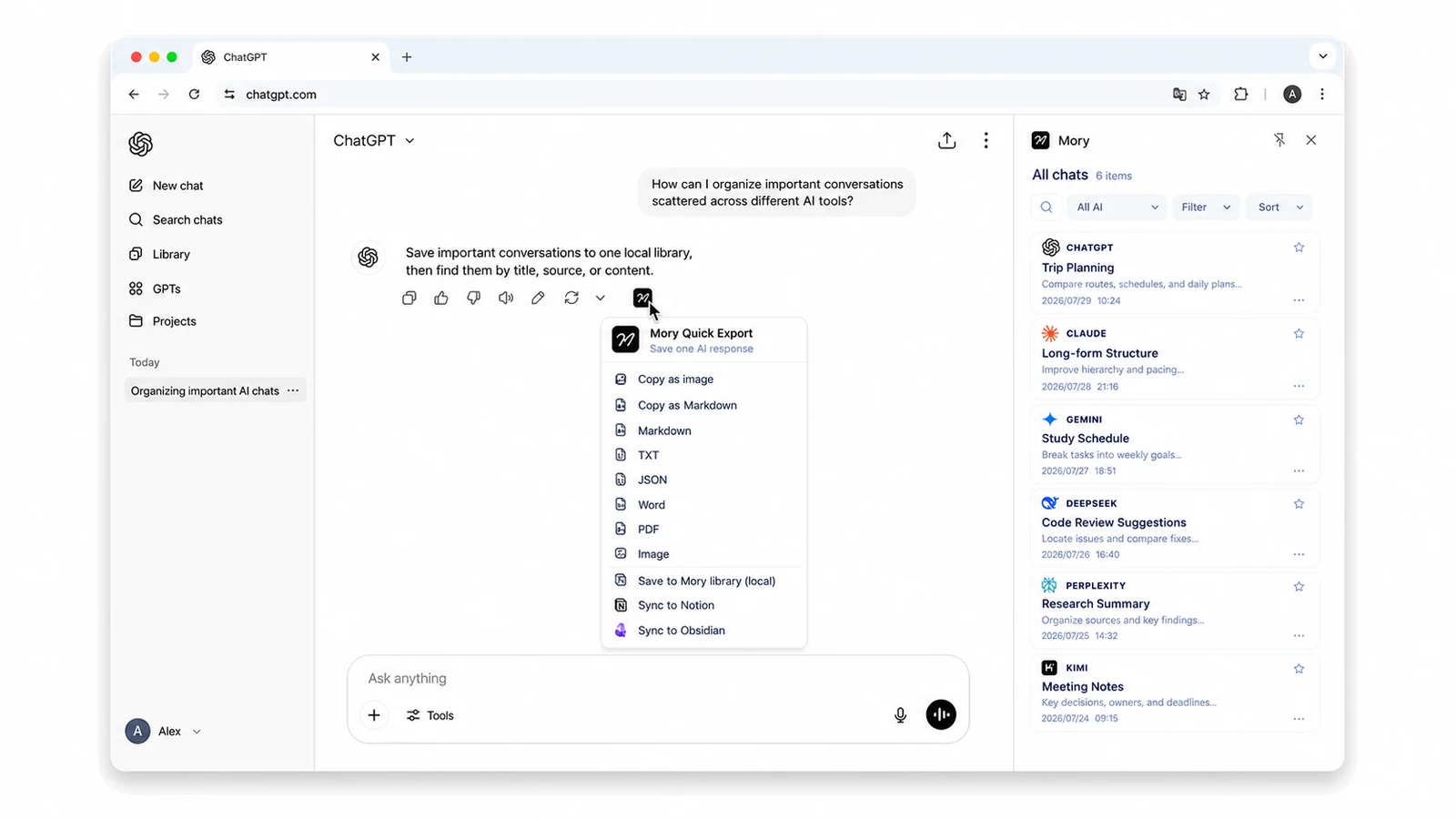This screenshot has width=1456, height=819.
Task: Star the Study Schedule chat
Action: pos(1299,420)
